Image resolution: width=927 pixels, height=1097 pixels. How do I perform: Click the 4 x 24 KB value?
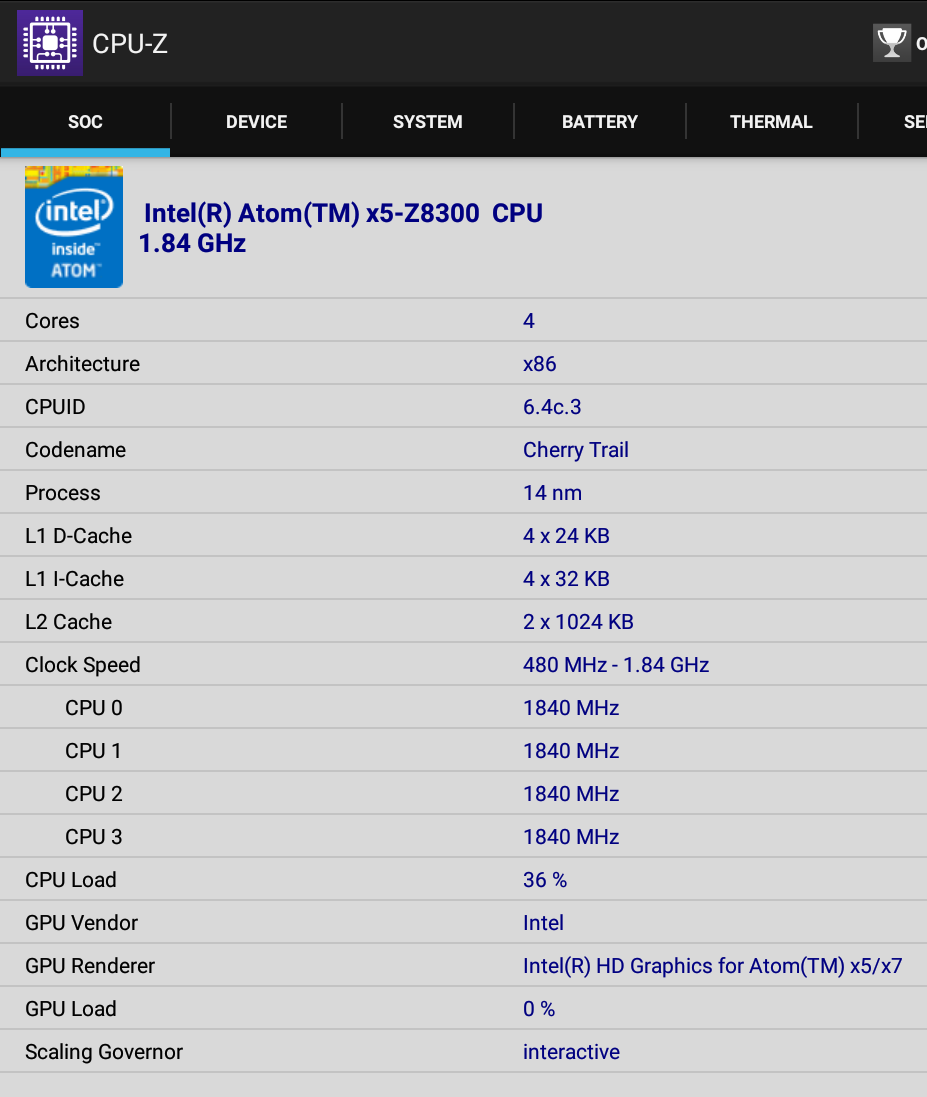coord(566,536)
